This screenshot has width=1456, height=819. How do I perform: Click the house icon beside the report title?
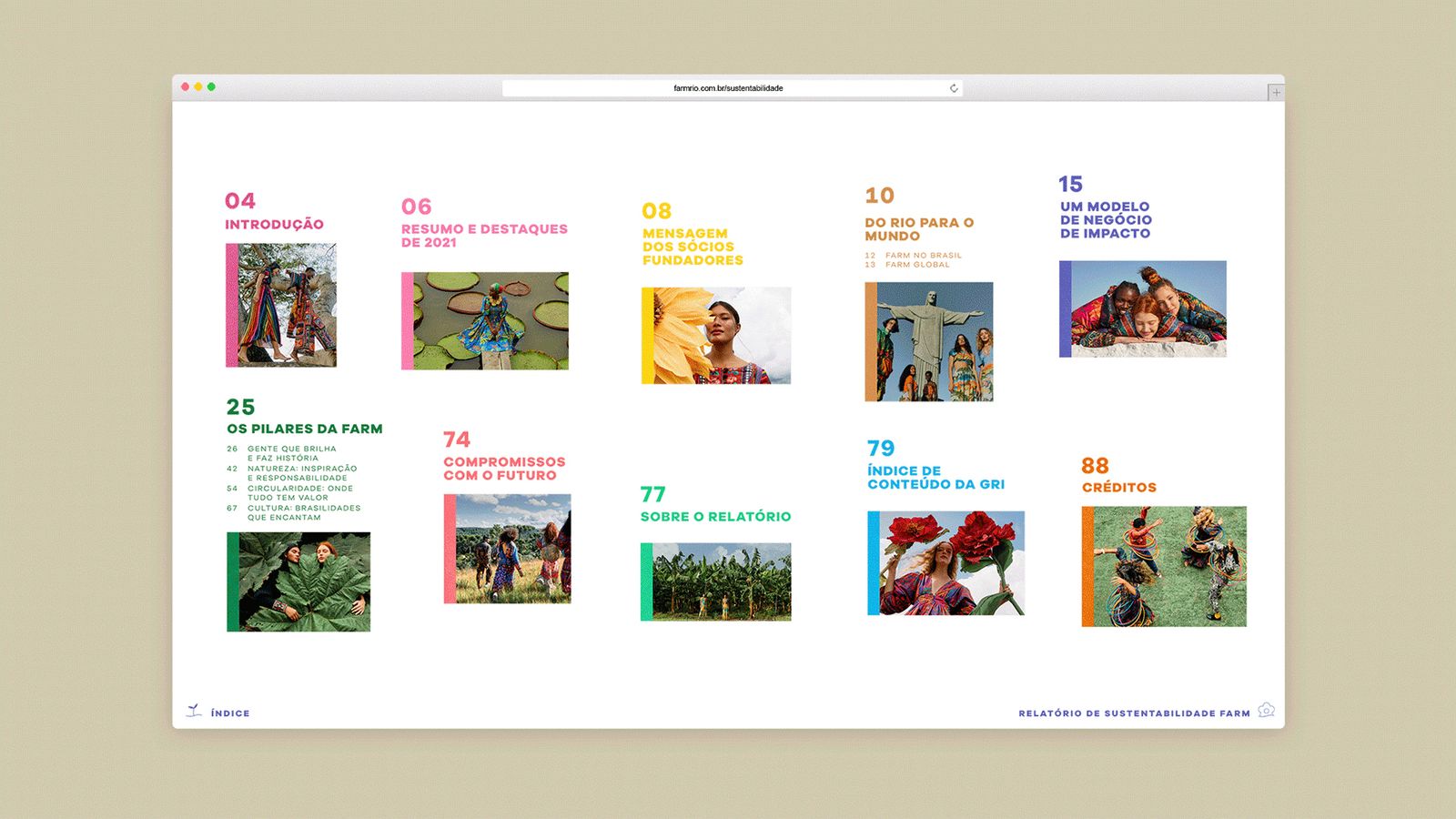click(x=1266, y=710)
